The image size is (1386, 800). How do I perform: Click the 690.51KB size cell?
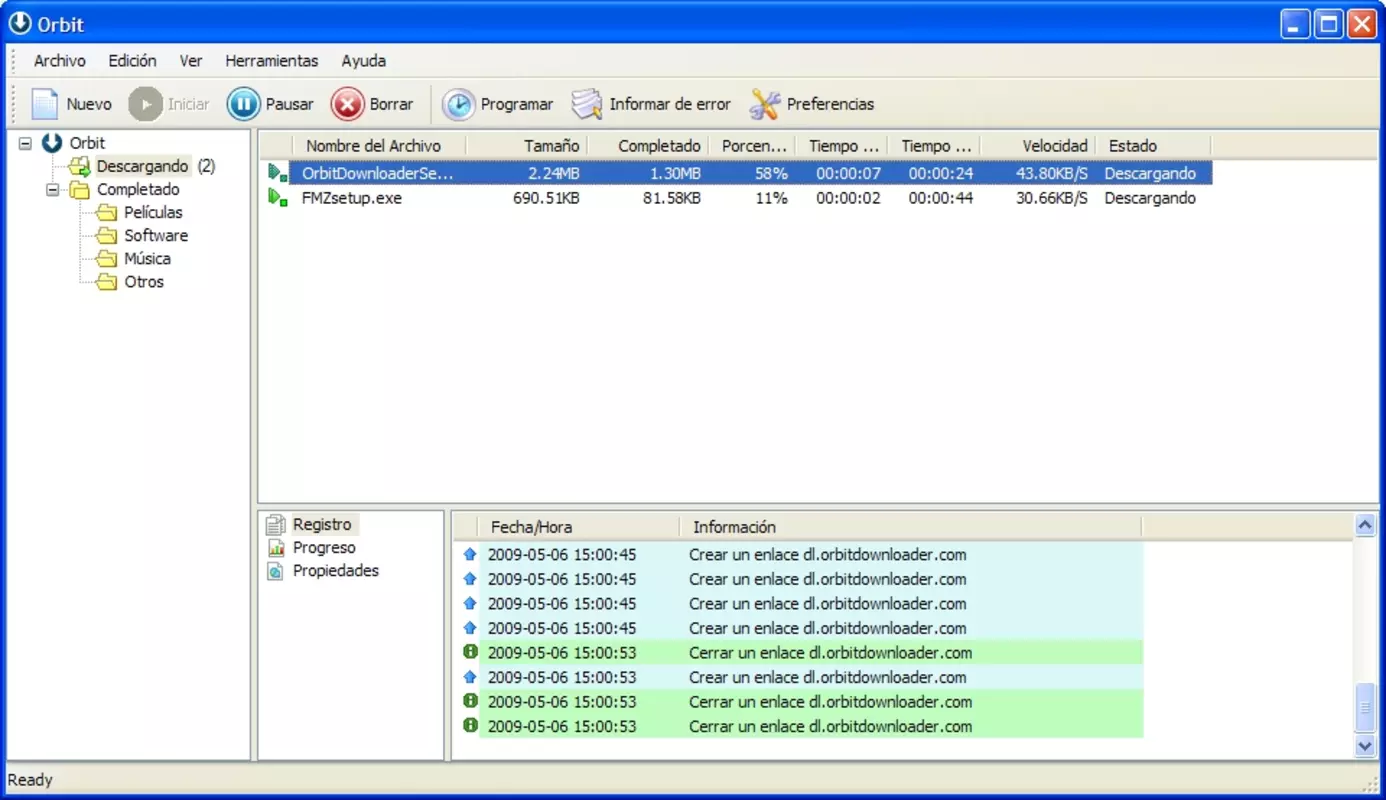(546, 198)
